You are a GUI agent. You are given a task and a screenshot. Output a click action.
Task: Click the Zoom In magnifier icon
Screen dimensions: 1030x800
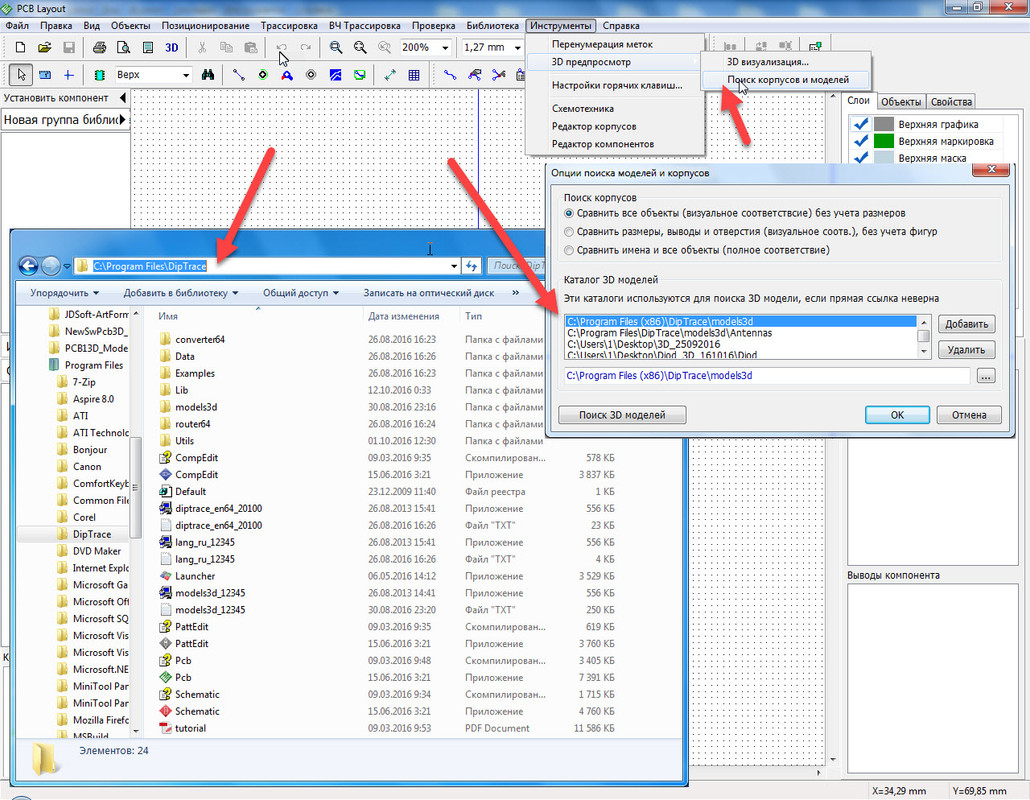(x=336, y=47)
